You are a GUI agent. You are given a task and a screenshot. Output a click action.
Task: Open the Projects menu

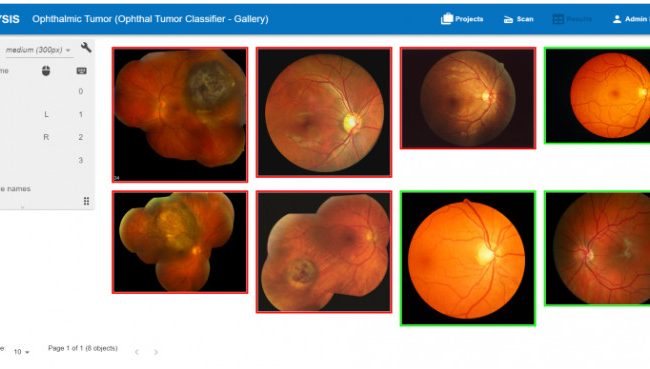point(462,19)
